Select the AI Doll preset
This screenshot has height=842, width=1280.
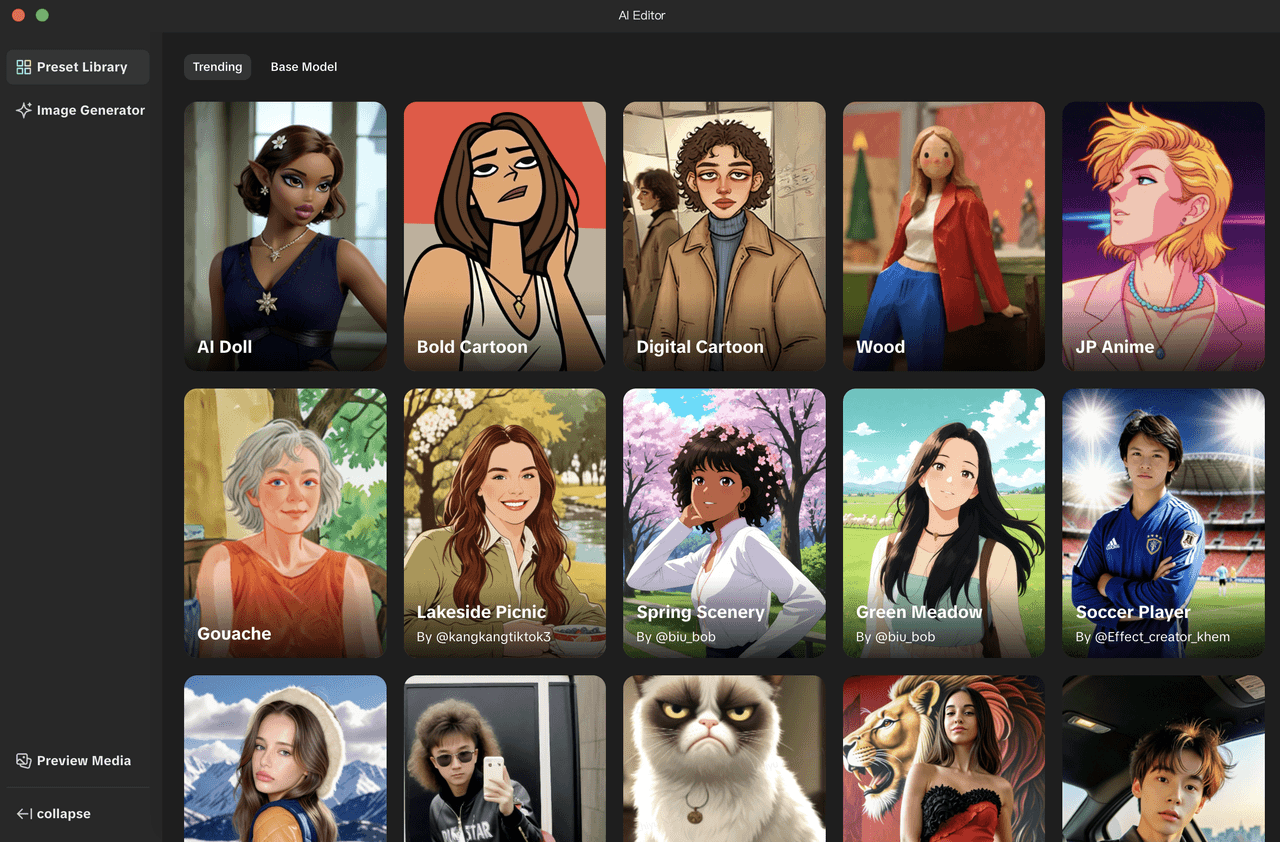[x=285, y=236]
